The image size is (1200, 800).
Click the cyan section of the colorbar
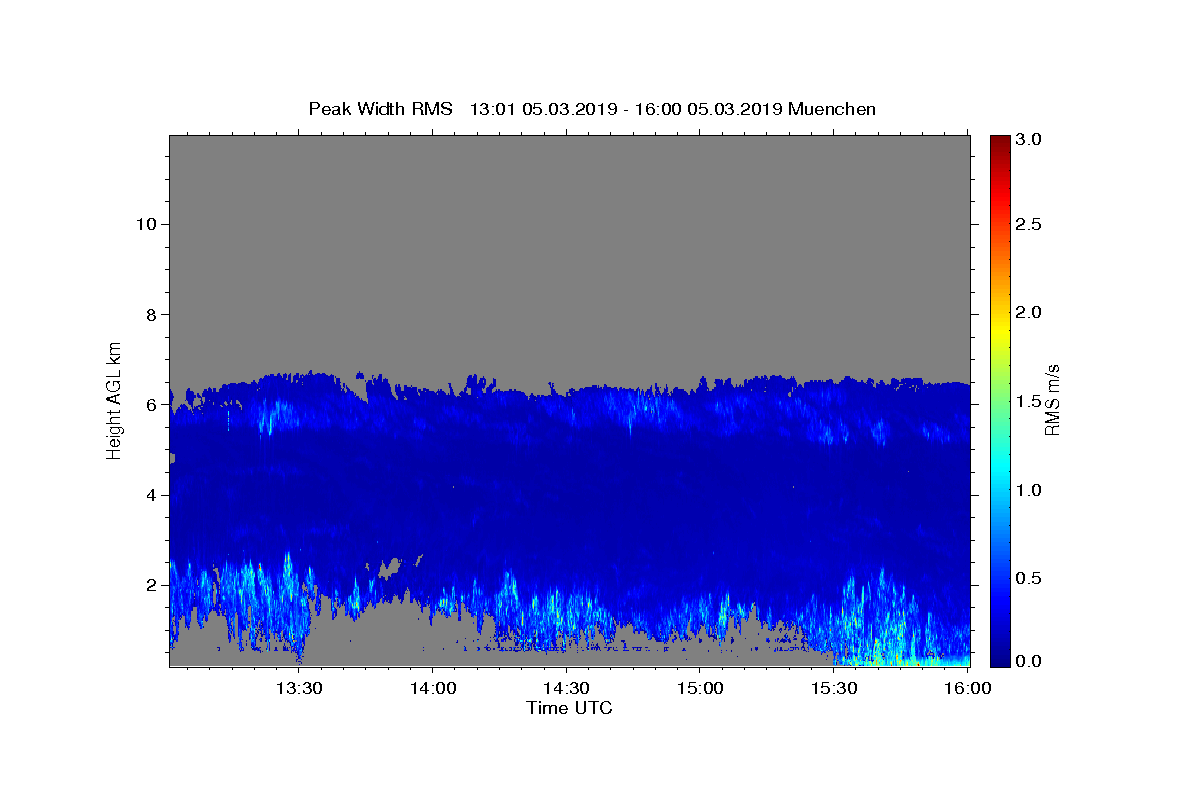1000,465
